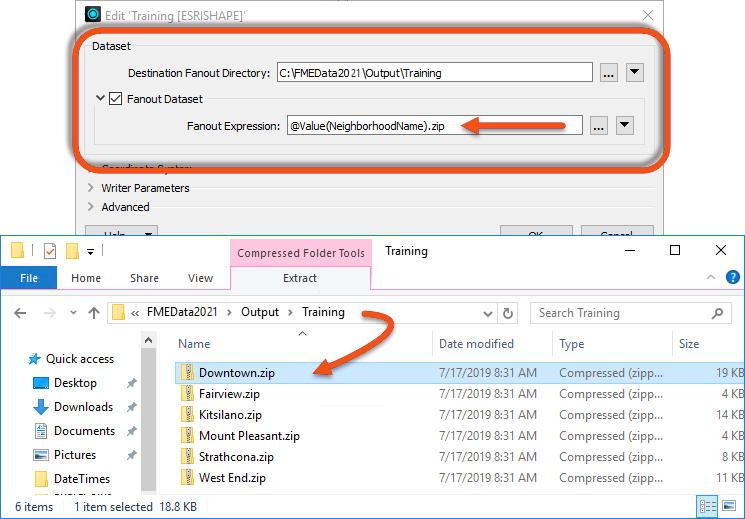Viewport: 745px width, 519px height.
Task: Click the Destination Fanout Directory path field
Action: pyautogui.click(x=434, y=73)
